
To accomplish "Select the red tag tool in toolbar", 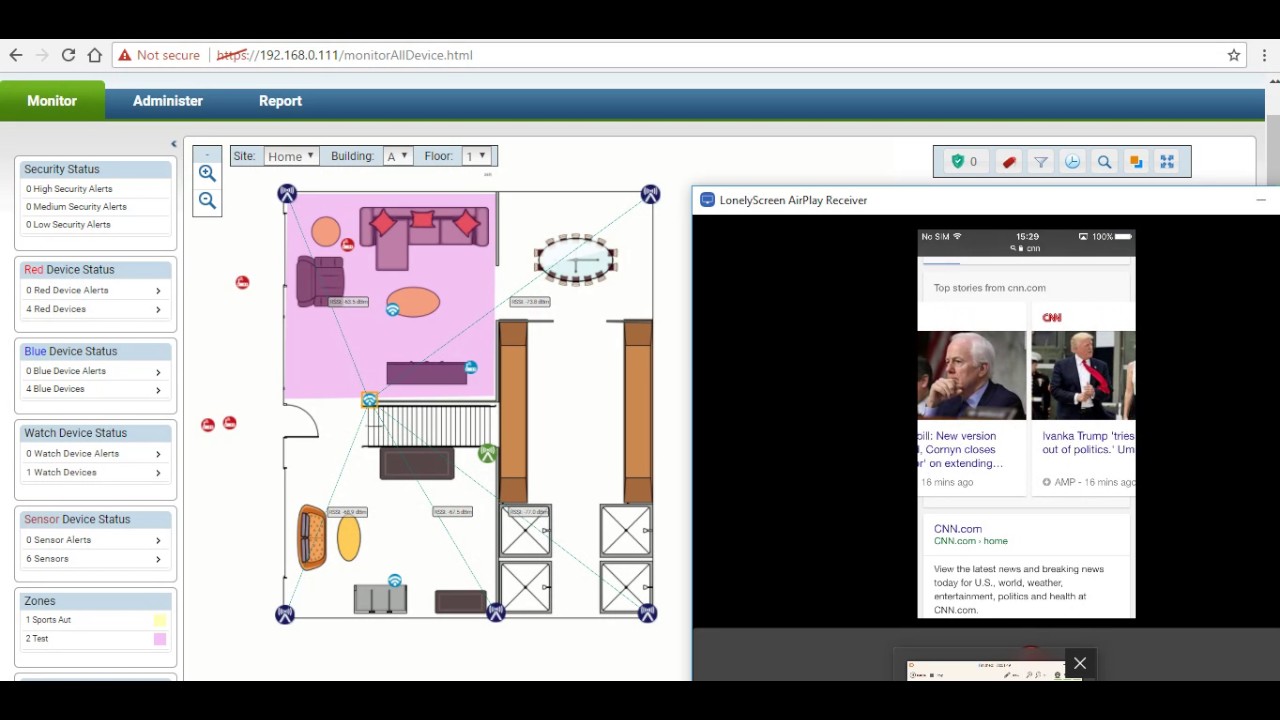I will [1009, 162].
